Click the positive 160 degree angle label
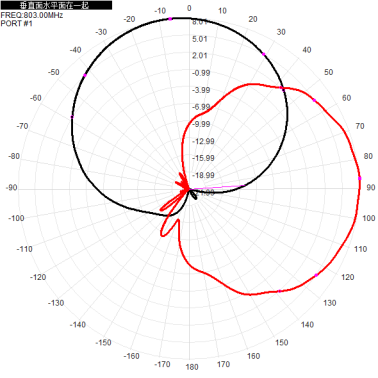This screenshot has height=378, width=378. [x=253, y=356]
